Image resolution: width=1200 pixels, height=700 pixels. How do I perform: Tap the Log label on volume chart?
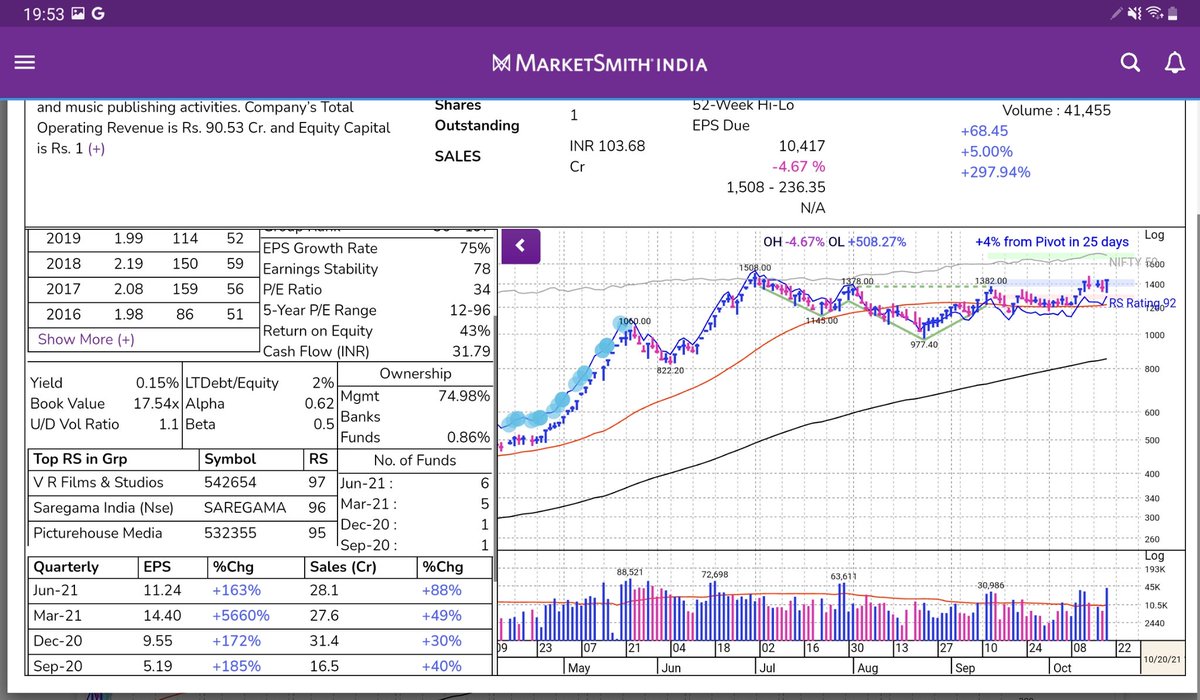tap(1155, 555)
